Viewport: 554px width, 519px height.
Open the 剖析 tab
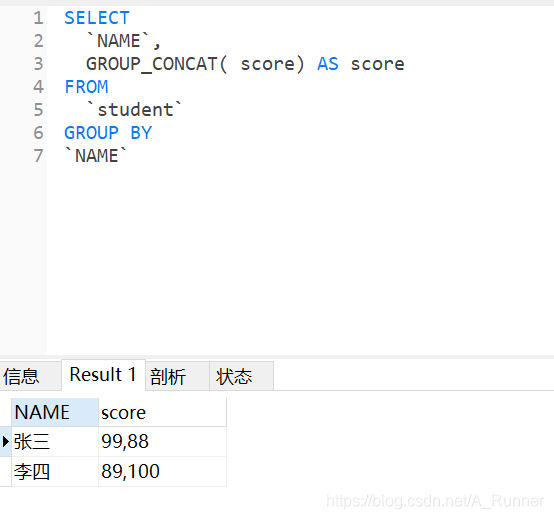click(x=177, y=376)
